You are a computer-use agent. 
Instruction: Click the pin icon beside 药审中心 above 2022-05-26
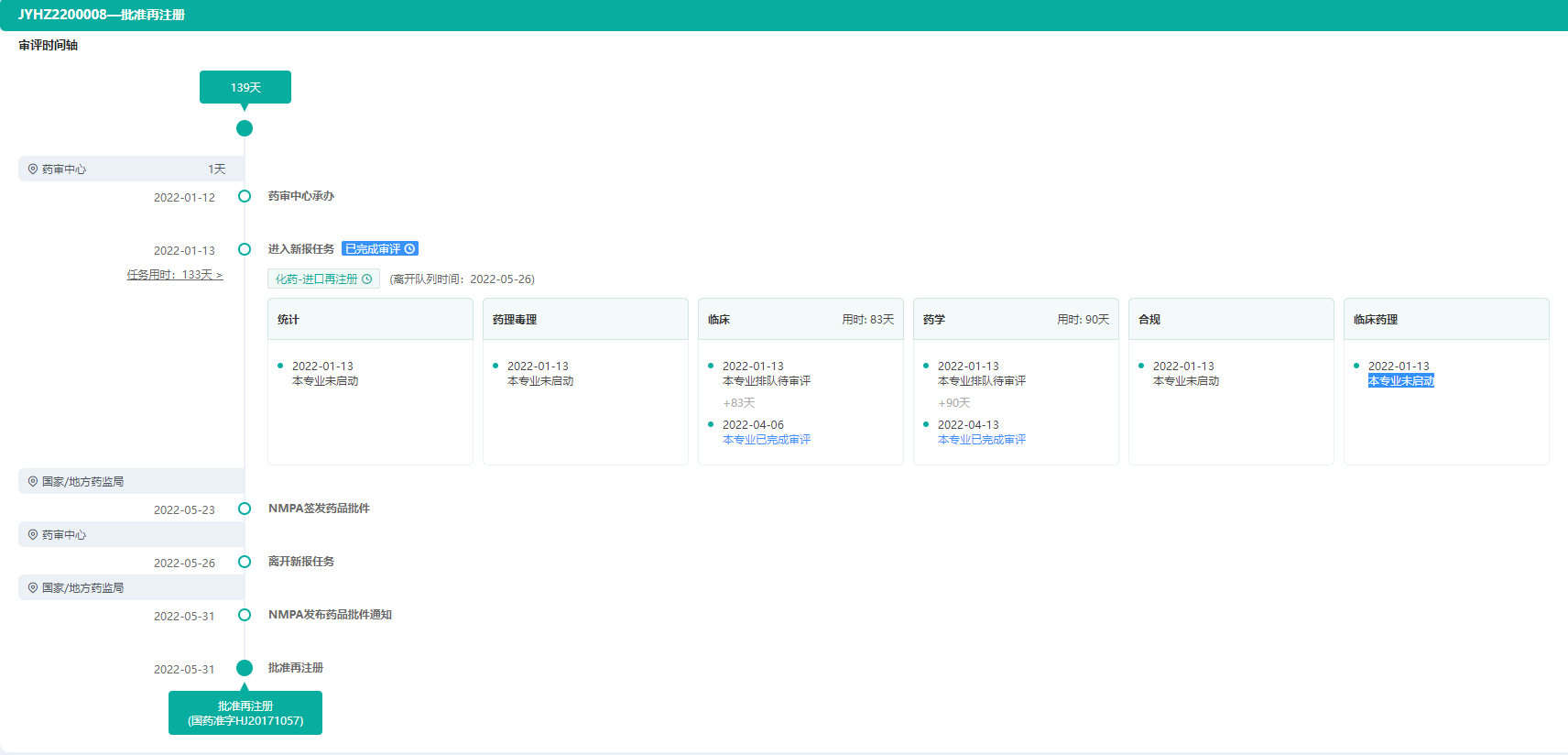[x=33, y=535]
